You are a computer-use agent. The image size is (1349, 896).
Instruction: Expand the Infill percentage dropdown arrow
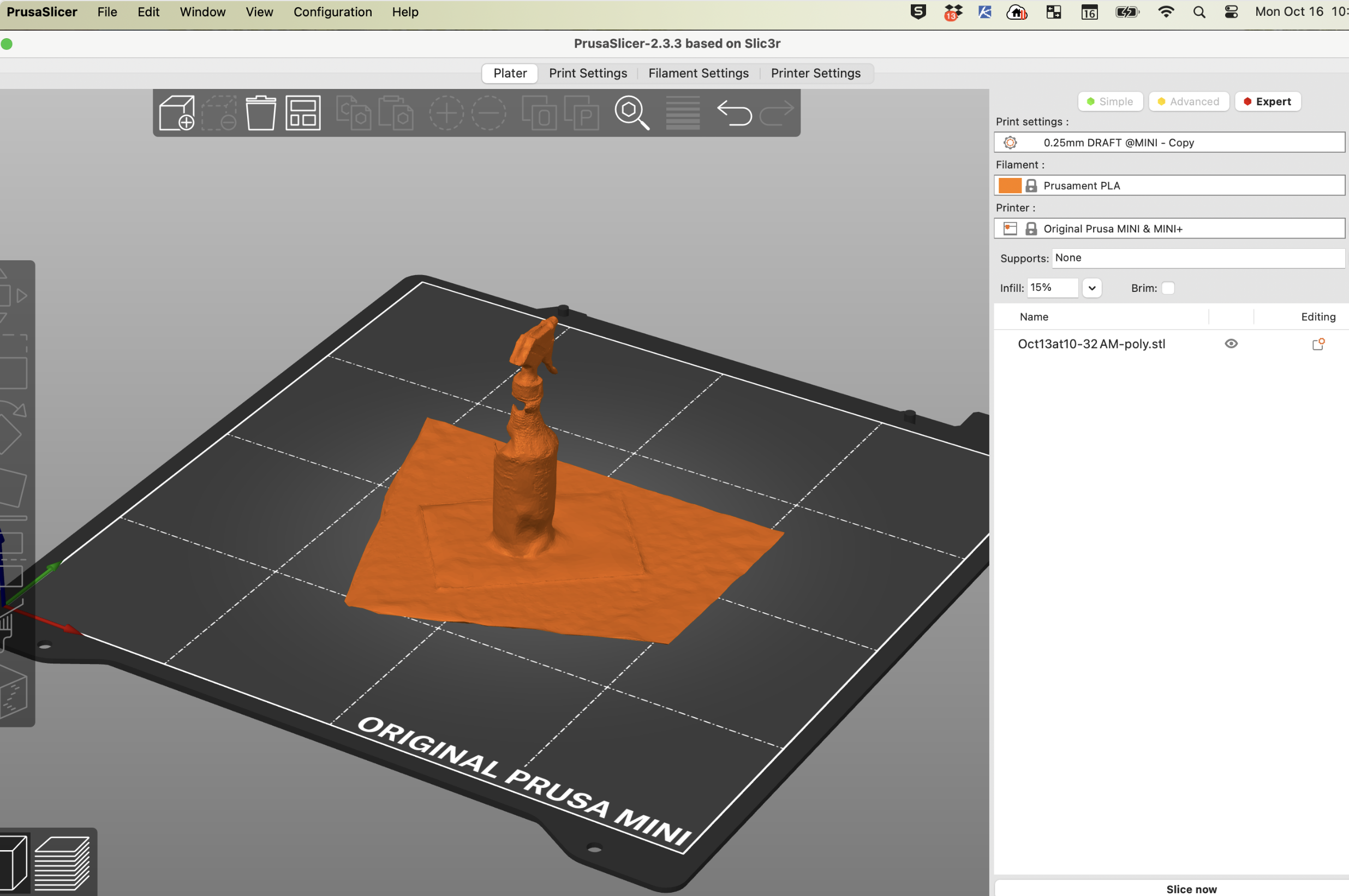coord(1091,288)
